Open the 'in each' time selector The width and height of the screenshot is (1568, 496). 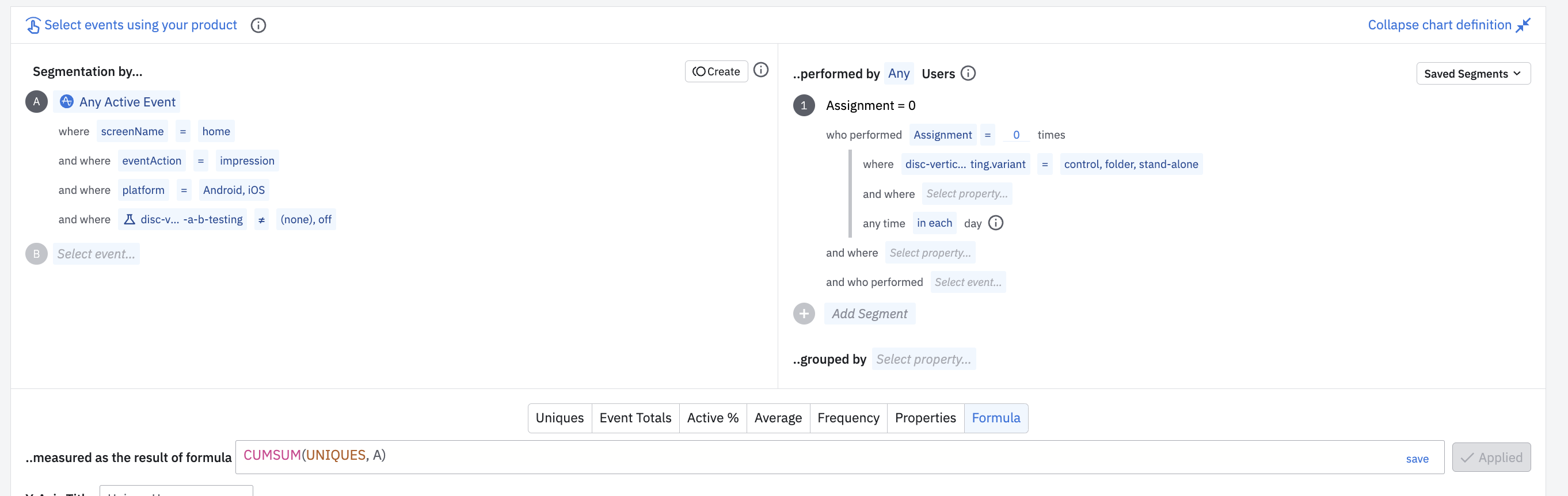[934, 223]
